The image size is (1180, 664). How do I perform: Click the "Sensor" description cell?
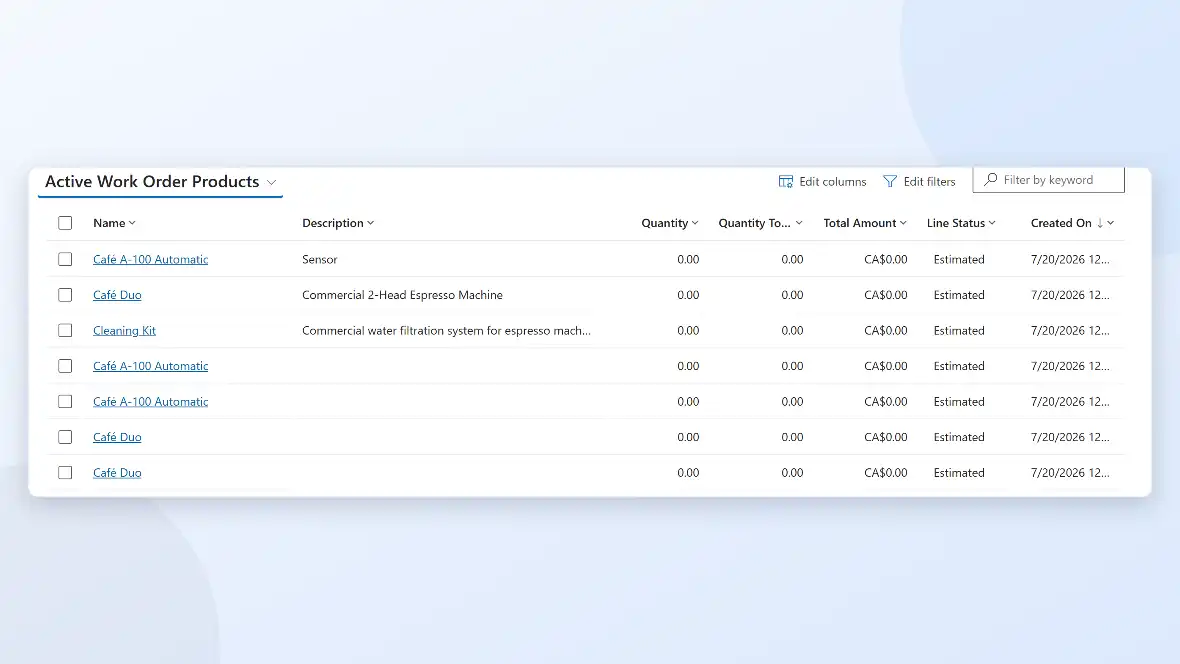(x=320, y=259)
